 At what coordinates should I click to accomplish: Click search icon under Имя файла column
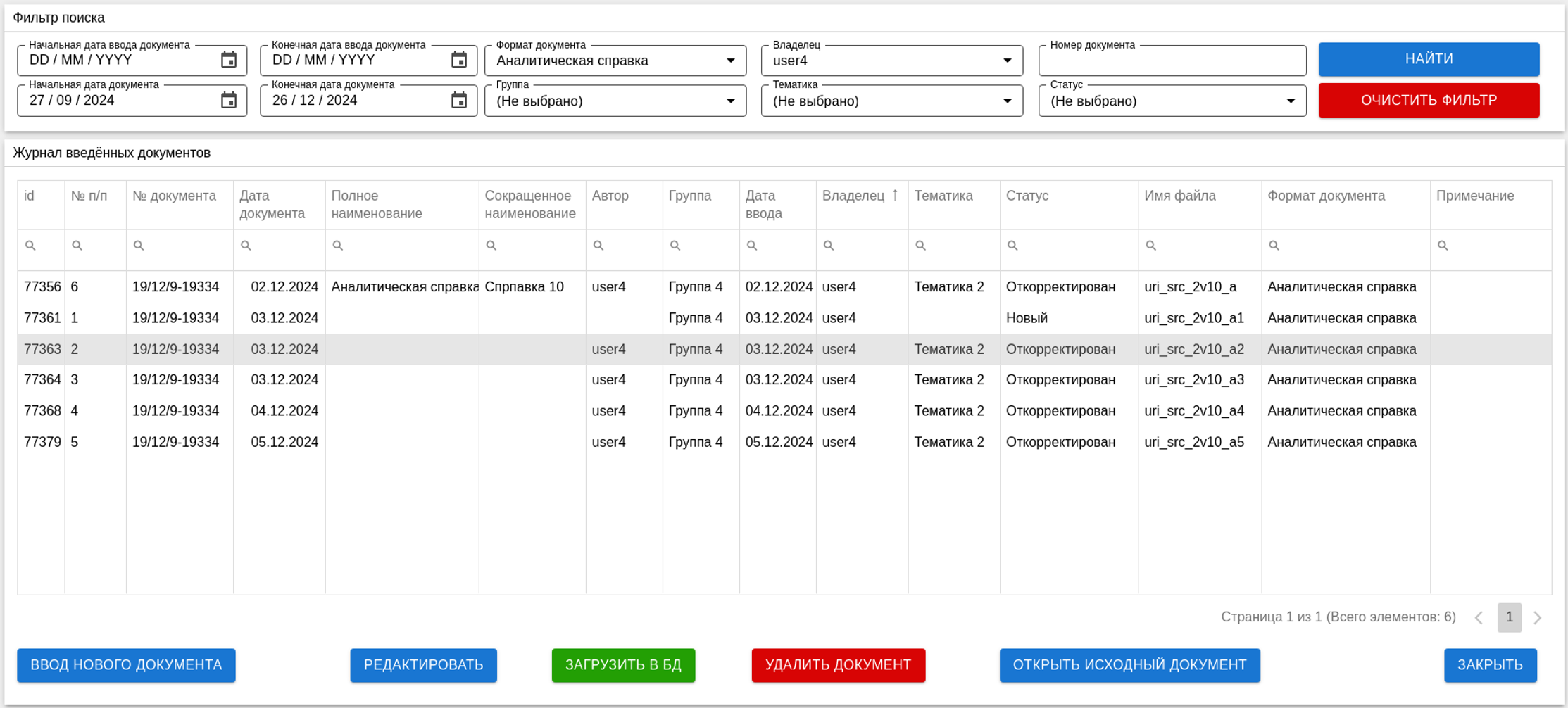pos(1150,246)
